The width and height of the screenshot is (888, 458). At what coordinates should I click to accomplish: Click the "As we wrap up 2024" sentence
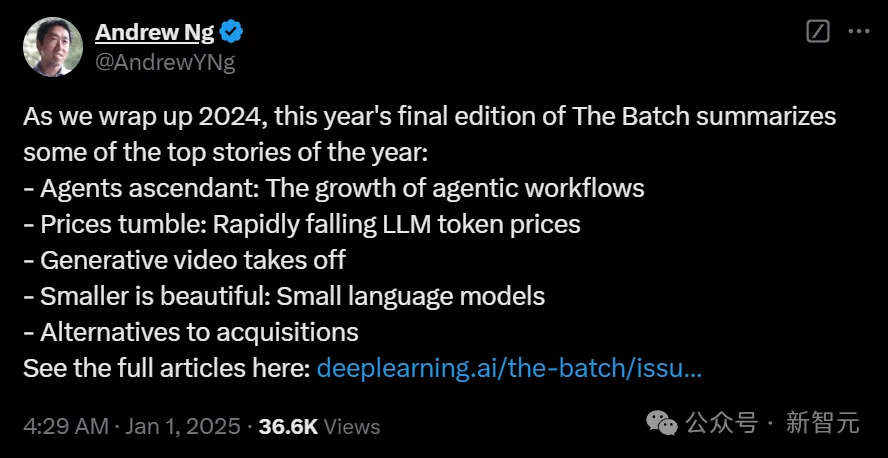(x=429, y=116)
